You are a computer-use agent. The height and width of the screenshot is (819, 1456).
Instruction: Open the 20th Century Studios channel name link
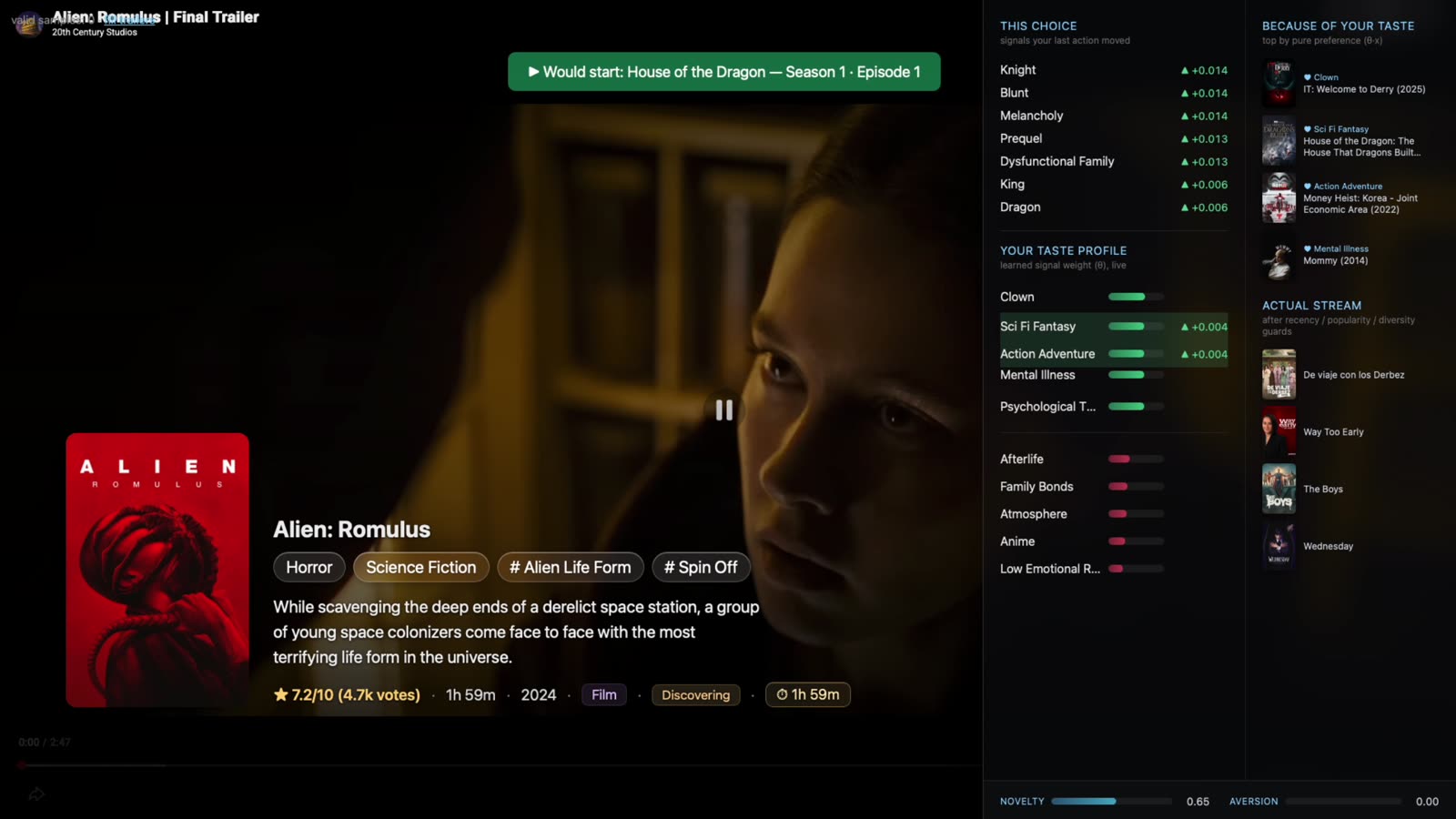(x=95, y=32)
